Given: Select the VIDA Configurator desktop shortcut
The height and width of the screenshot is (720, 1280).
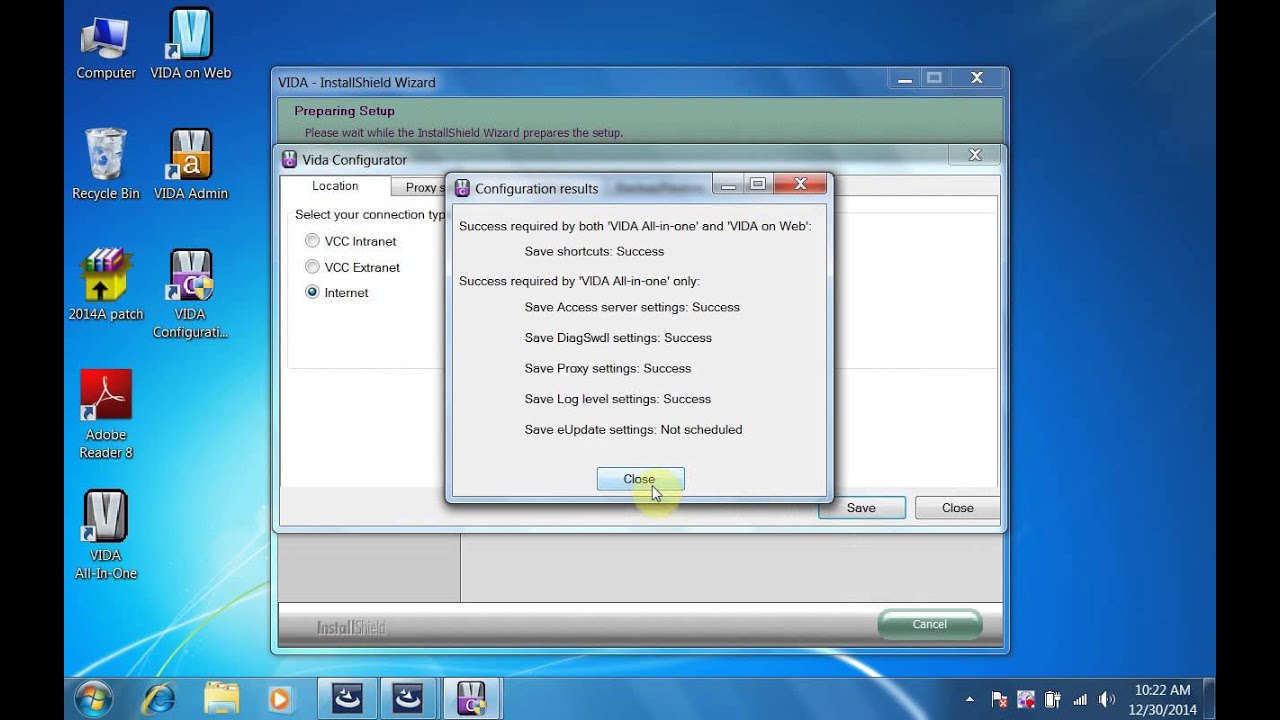Looking at the screenshot, I should point(190,295).
